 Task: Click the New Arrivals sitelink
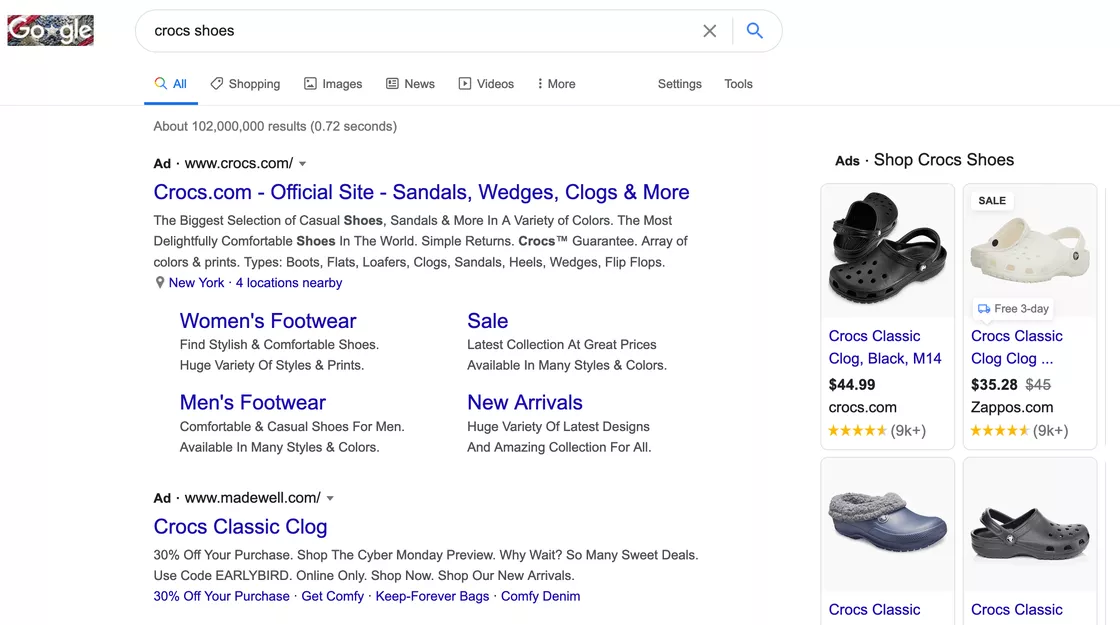tap(524, 403)
